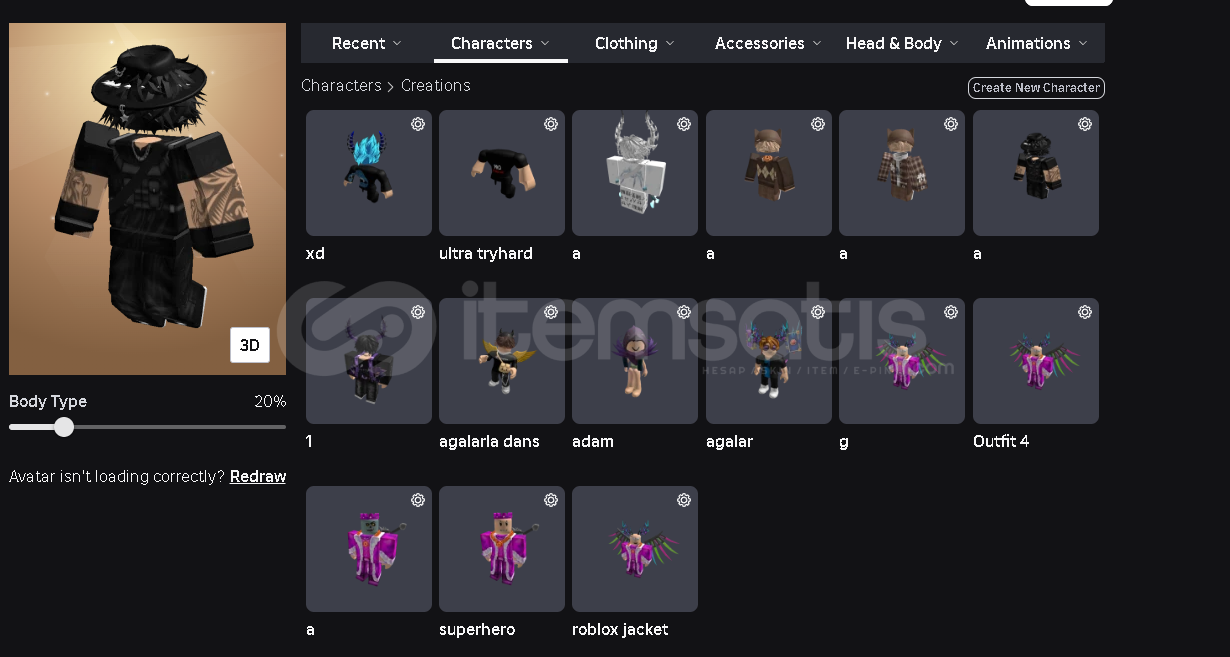Open settings gear on adam outfit
This screenshot has height=657, width=1230.
tap(684, 312)
